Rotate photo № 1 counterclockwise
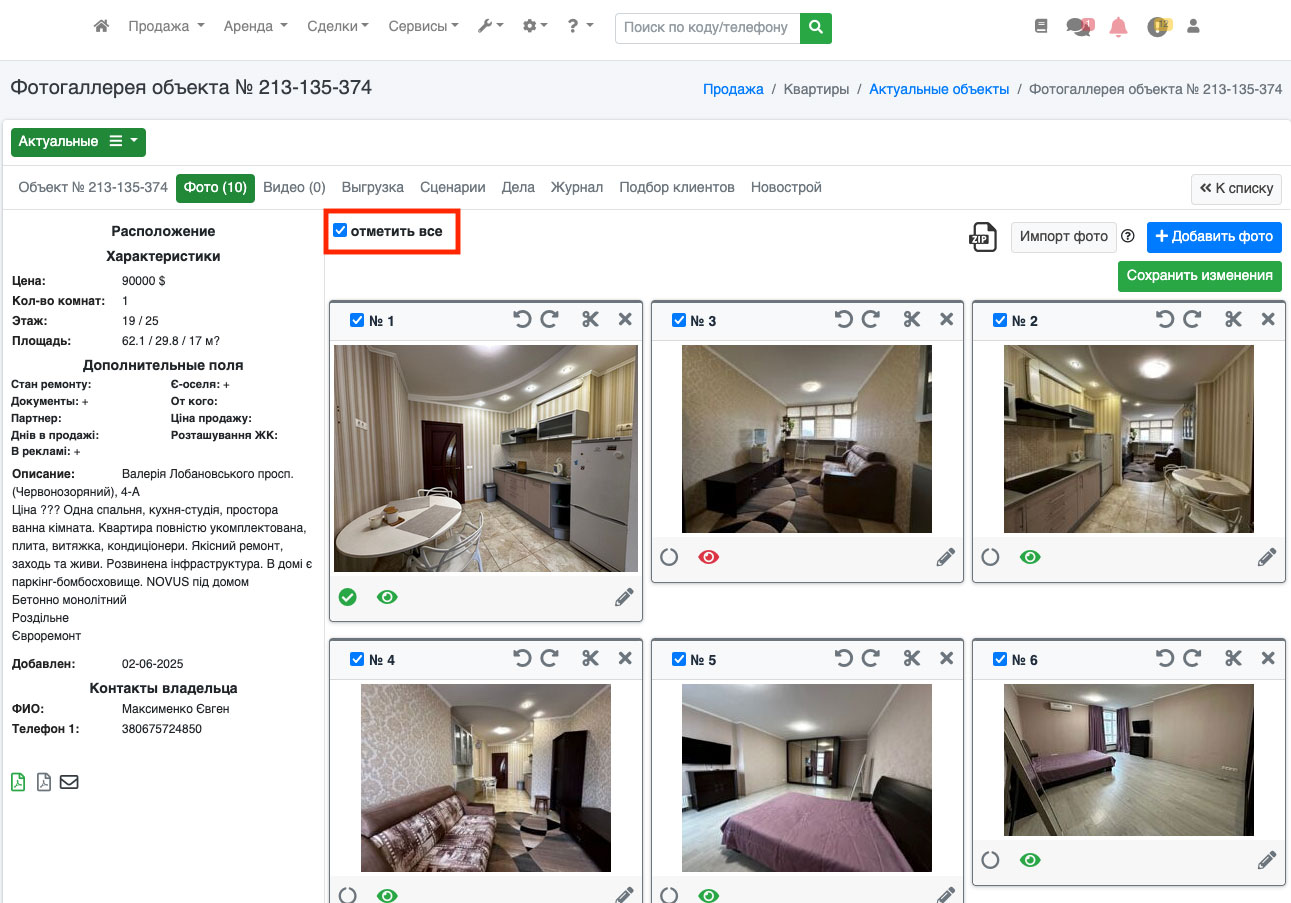 click(522, 320)
